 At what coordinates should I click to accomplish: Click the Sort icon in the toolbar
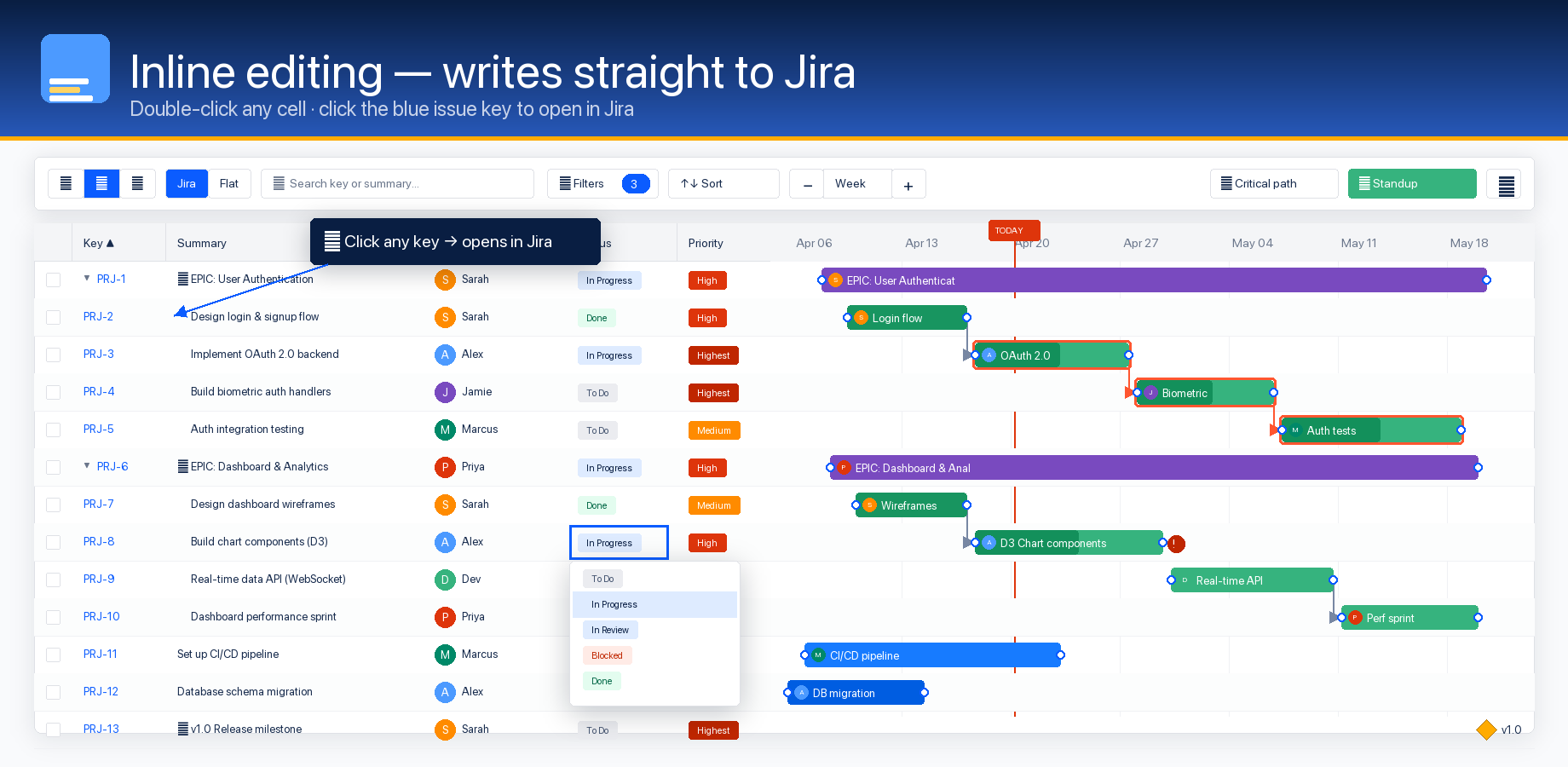689,183
